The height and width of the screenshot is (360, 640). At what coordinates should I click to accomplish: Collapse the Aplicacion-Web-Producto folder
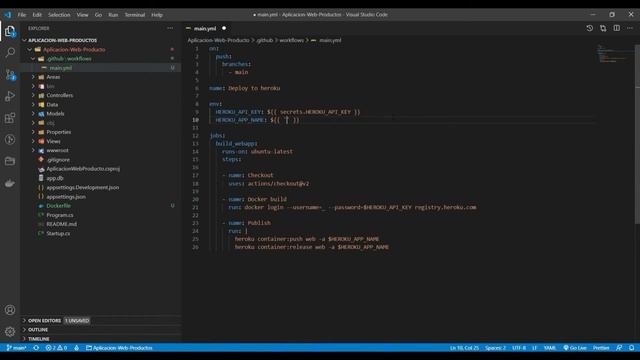coord(30,49)
